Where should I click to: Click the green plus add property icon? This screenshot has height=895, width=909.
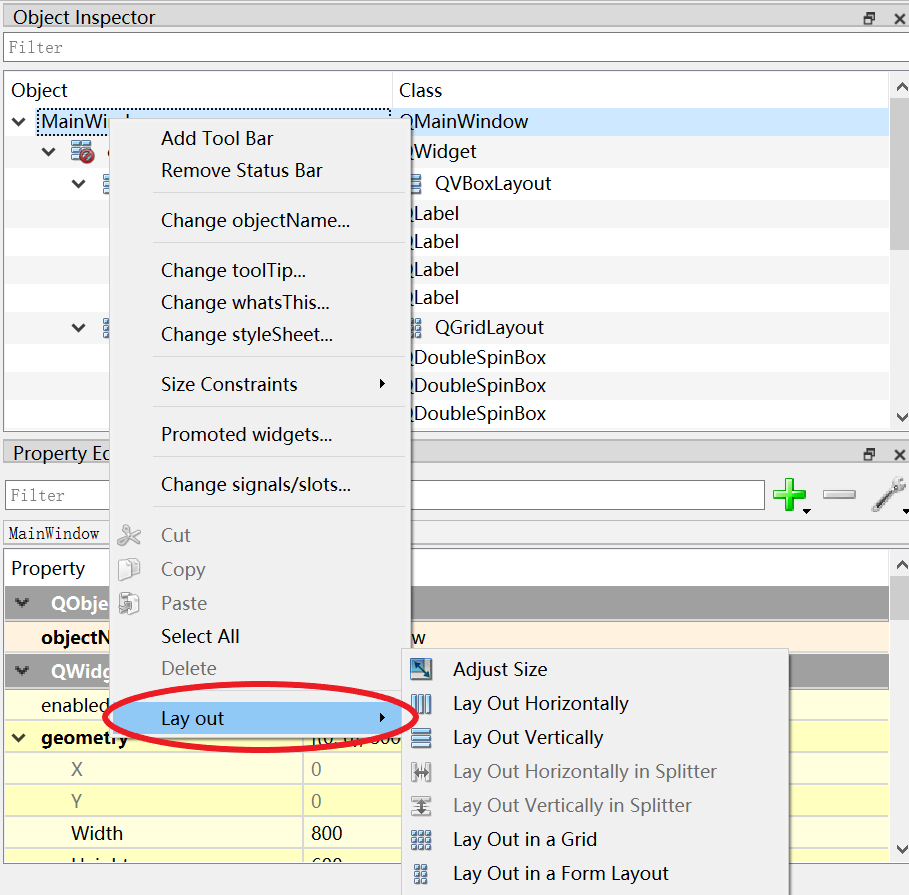[x=789, y=494]
